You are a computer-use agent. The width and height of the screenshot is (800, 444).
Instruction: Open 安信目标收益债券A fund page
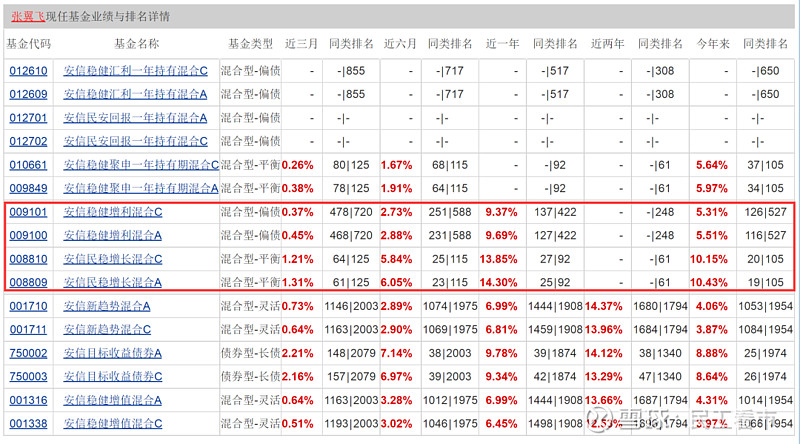tap(112, 353)
